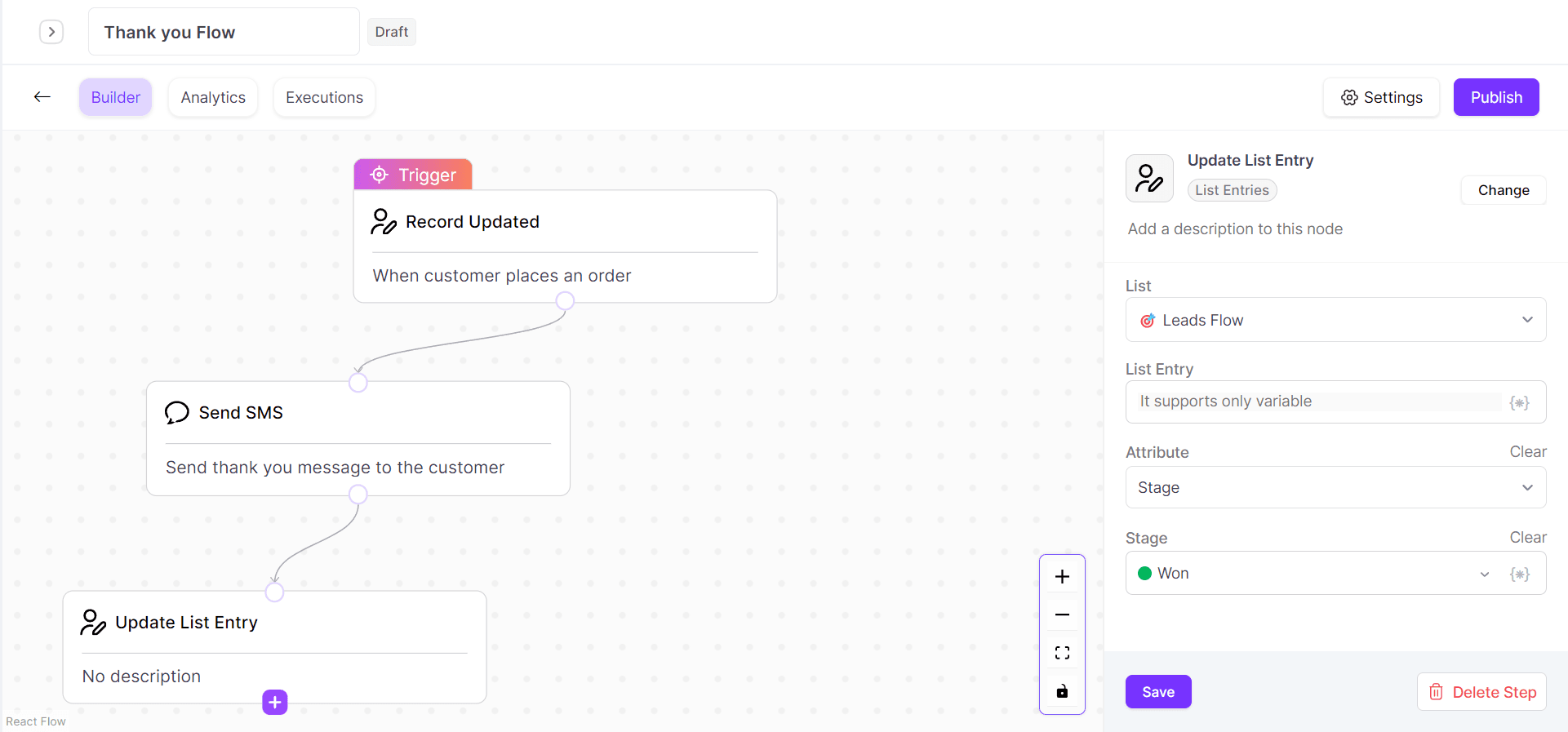Click variable icon beside Won stage
Screen dimensions: 1568x732
[x=1519, y=574]
